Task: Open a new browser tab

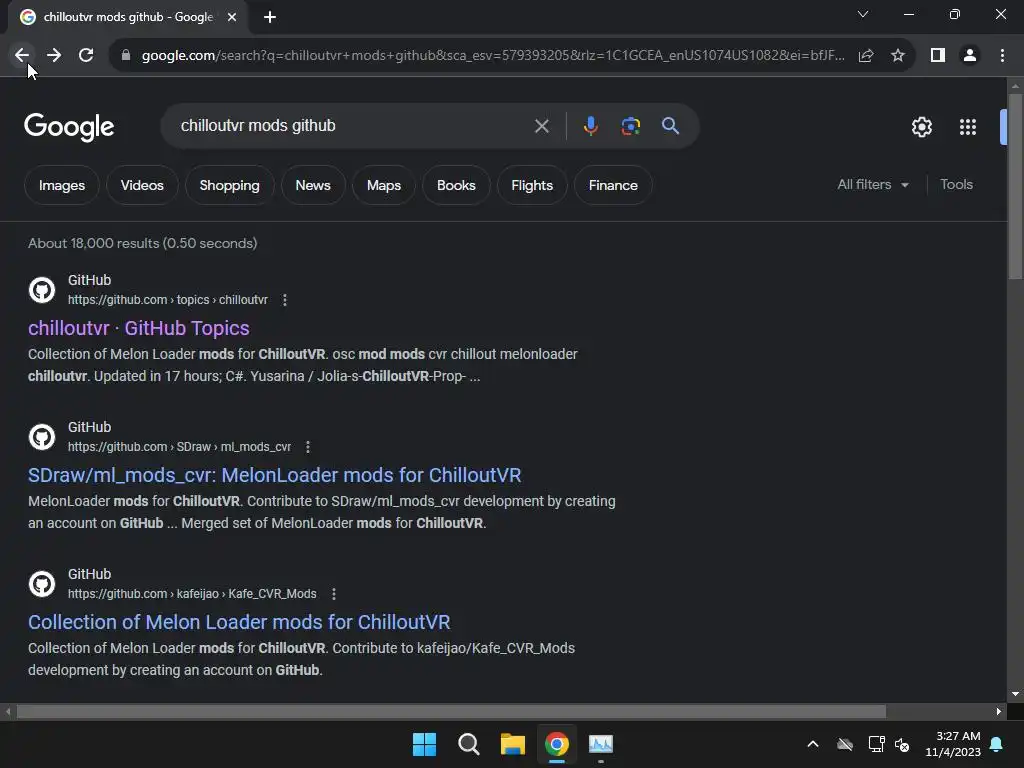Action: (x=270, y=17)
